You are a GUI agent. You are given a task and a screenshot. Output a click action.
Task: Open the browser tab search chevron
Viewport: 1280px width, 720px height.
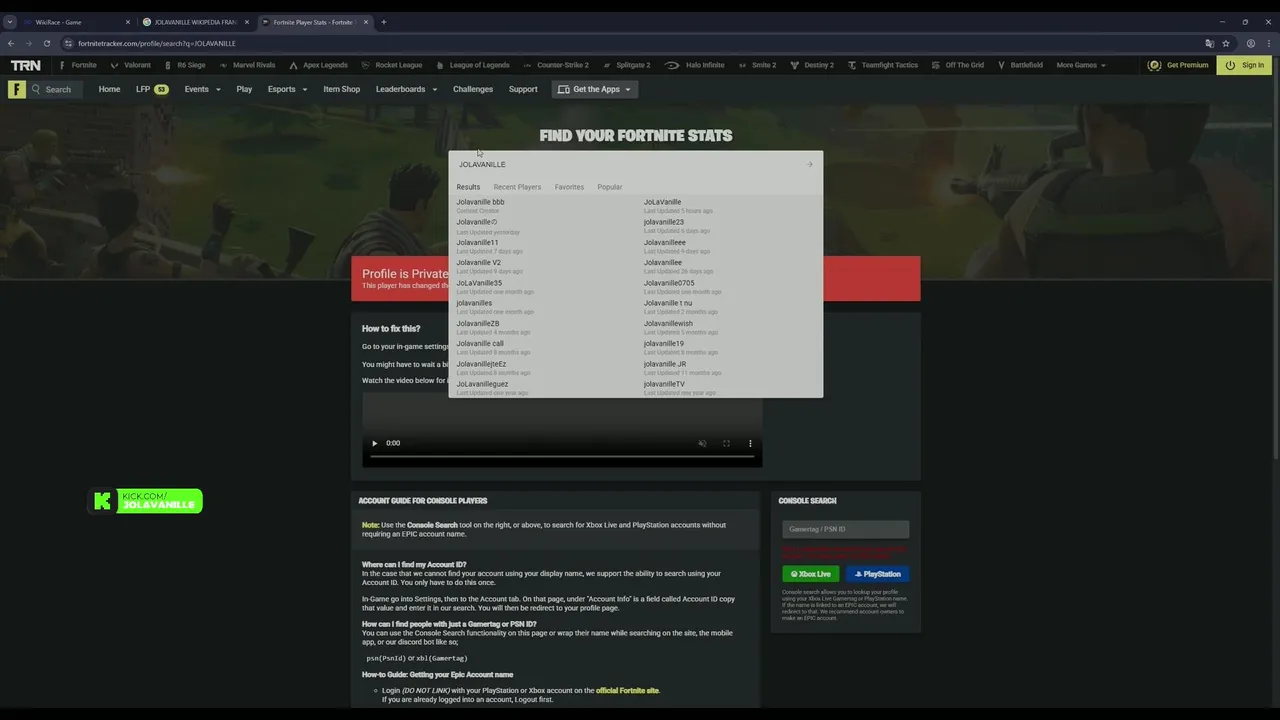10,22
